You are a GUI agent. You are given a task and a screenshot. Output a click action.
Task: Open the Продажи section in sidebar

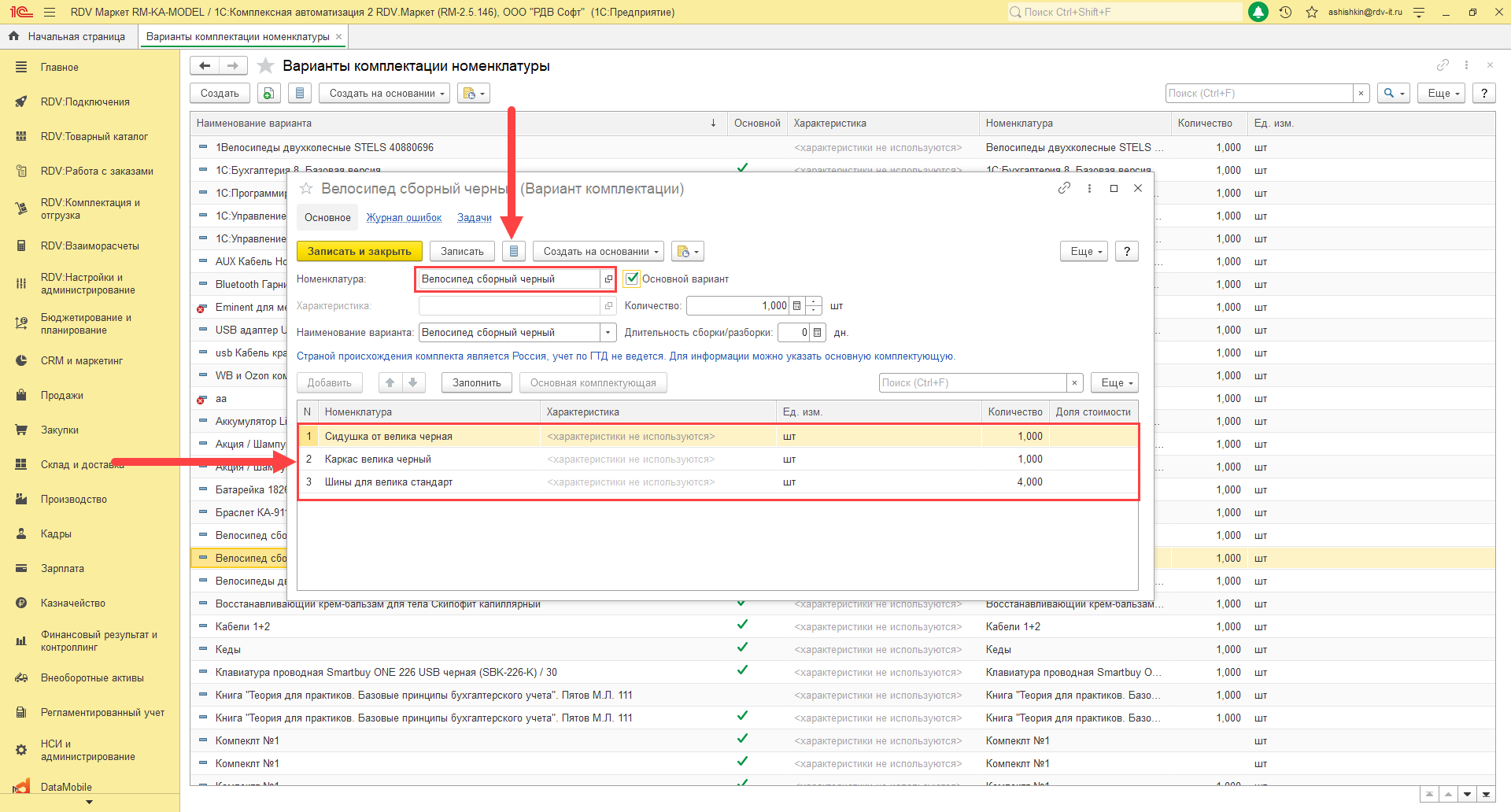pyautogui.click(x=62, y=396)
